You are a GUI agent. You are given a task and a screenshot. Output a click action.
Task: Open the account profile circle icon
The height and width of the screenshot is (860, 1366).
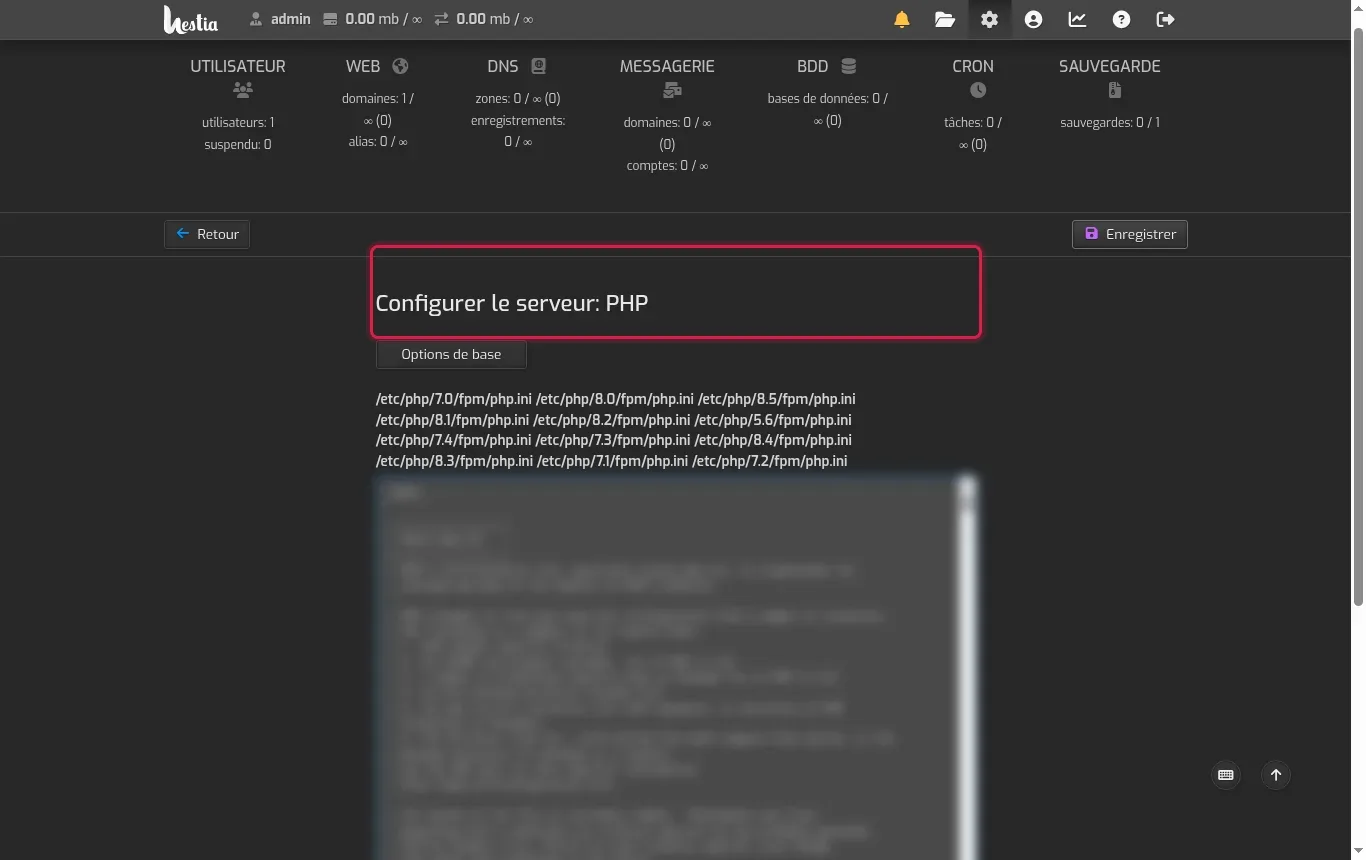tap(1033, 19)
